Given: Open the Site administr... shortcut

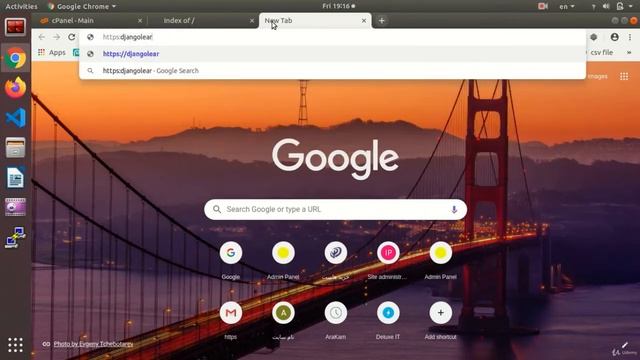Looking at the screenshot, I should coord(388,260).
